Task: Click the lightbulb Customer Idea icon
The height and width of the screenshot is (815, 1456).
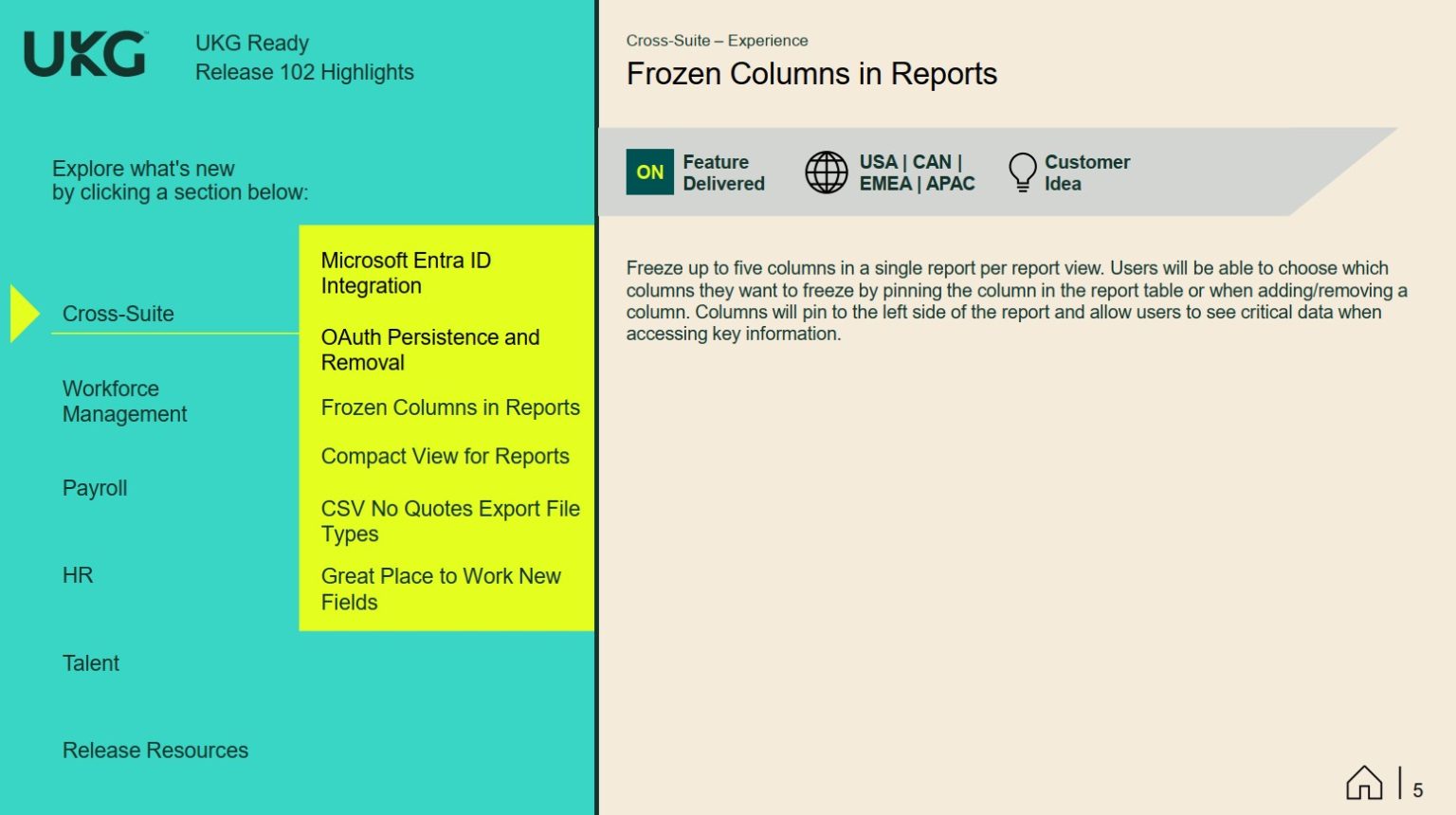Action: coord(1022,172)
